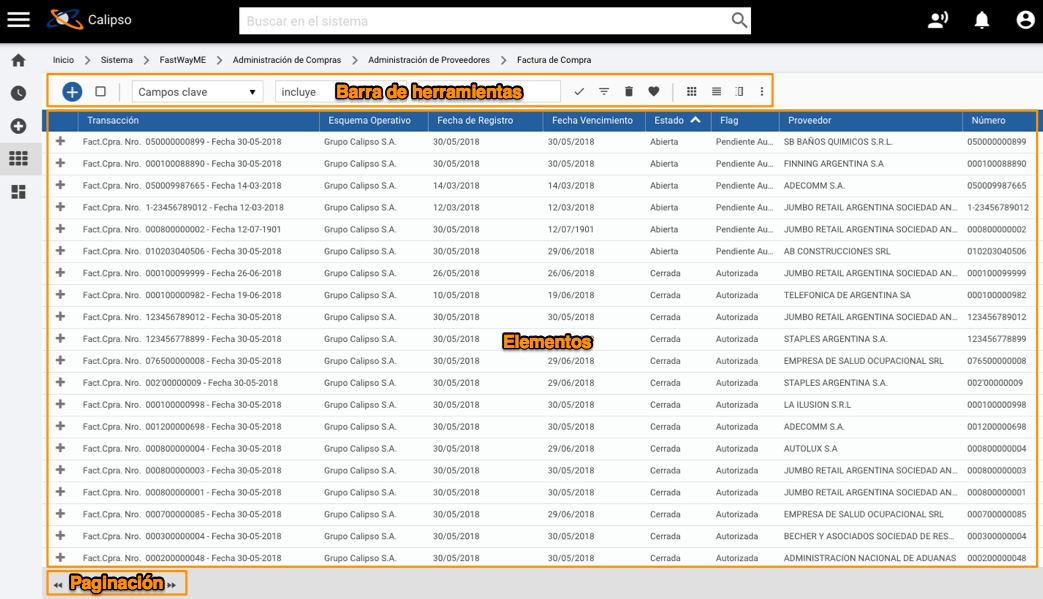Select TELEFONICA DE ARGENTINA SA cell
This screenshot has width=1043, height=599.
point(847,295)
